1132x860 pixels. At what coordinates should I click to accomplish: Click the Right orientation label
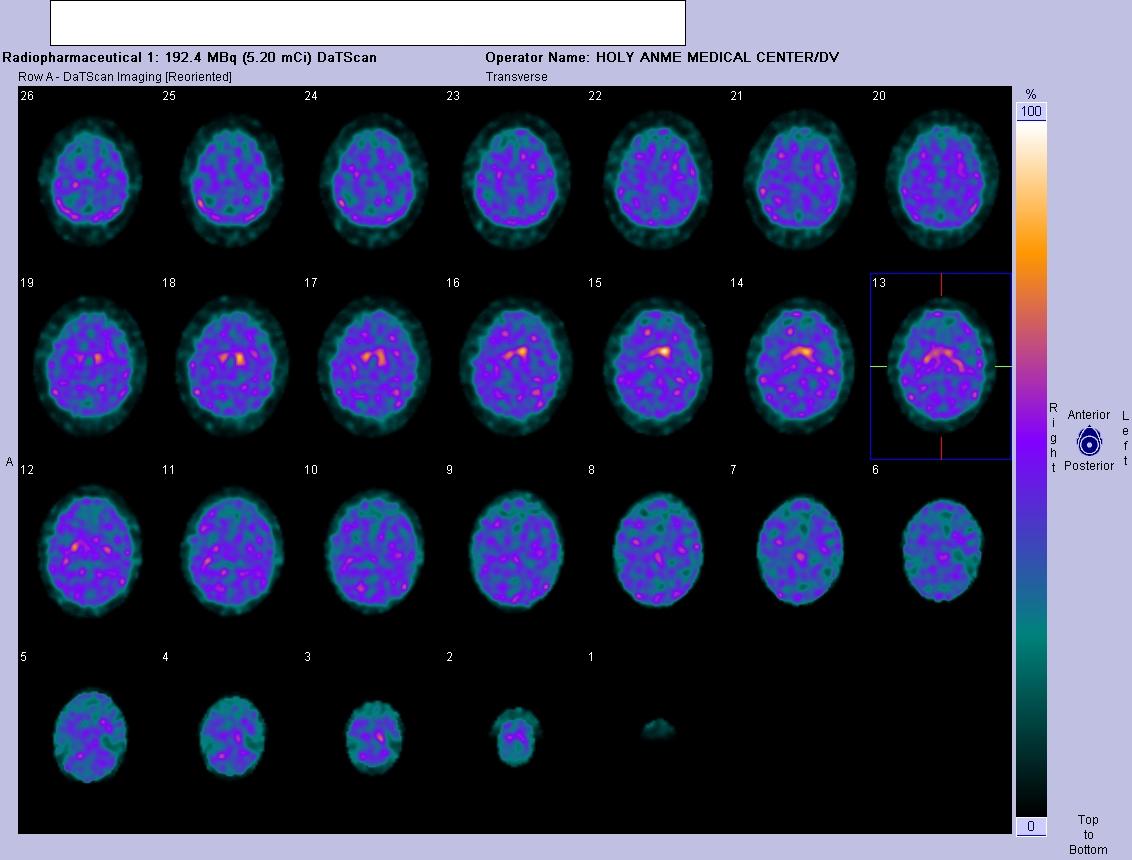click(x=1052, y=437)
